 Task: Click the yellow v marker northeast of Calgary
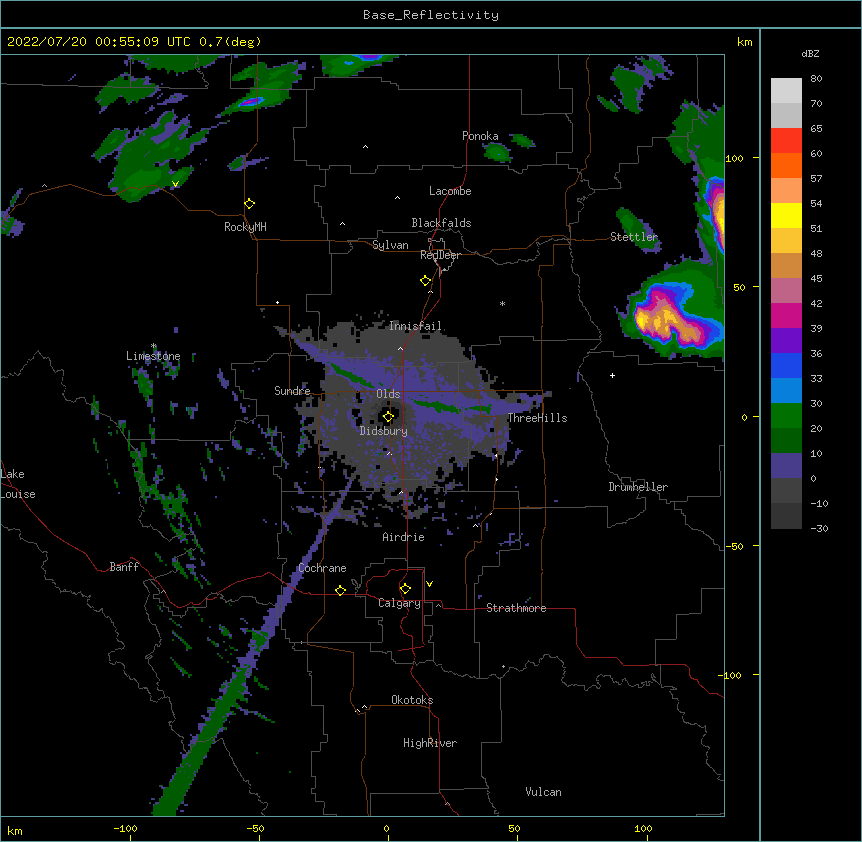pos(429,584)
